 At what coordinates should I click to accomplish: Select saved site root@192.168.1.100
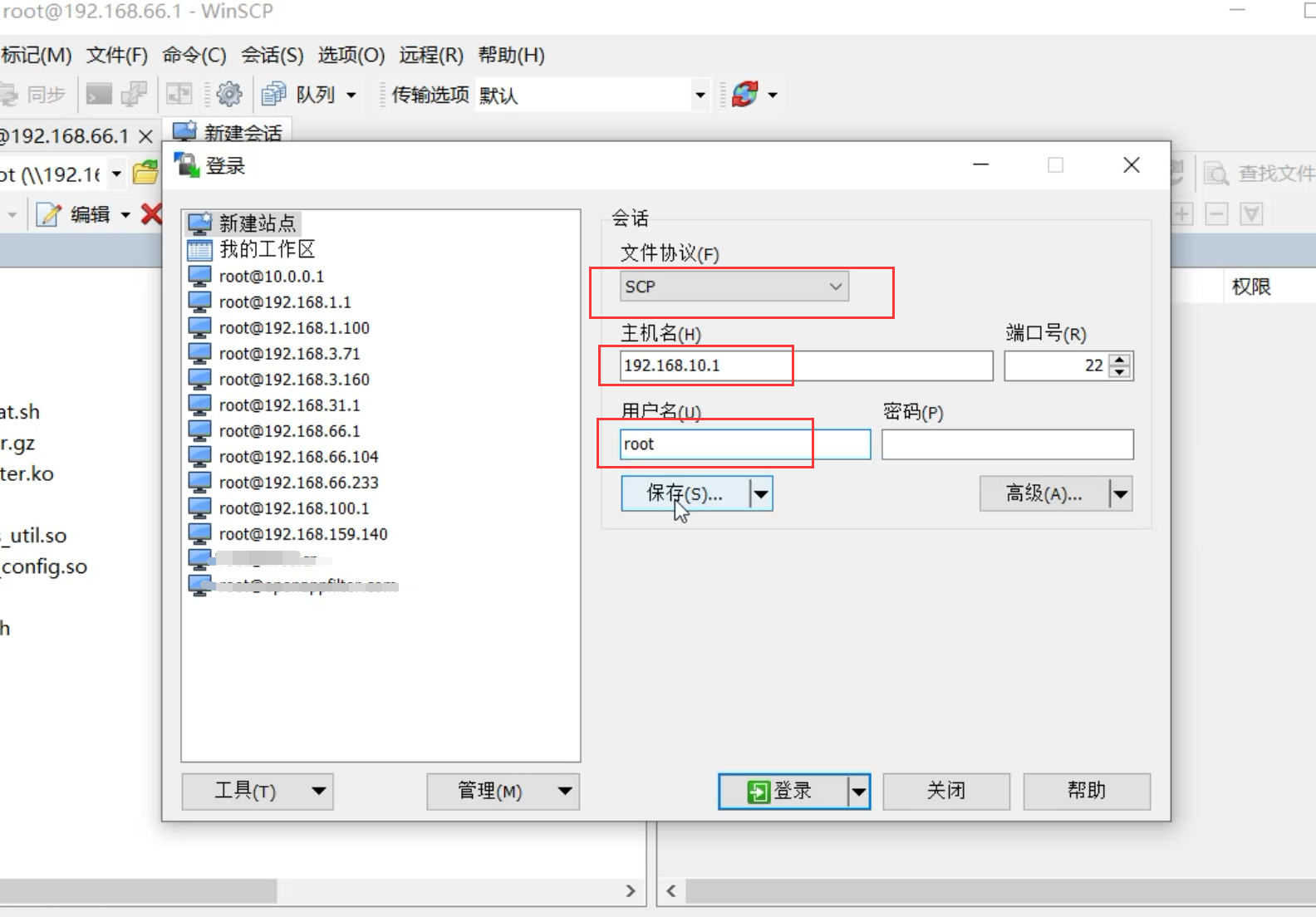(x=279, y=327)
